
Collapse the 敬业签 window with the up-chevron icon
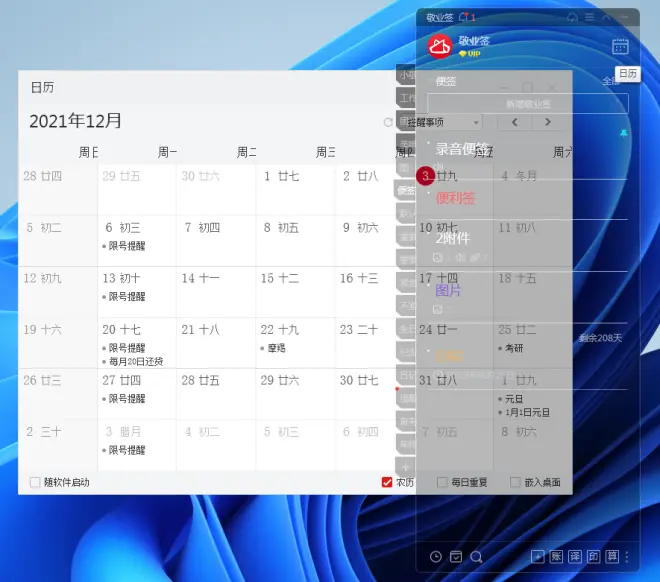[x=607, y=17]
